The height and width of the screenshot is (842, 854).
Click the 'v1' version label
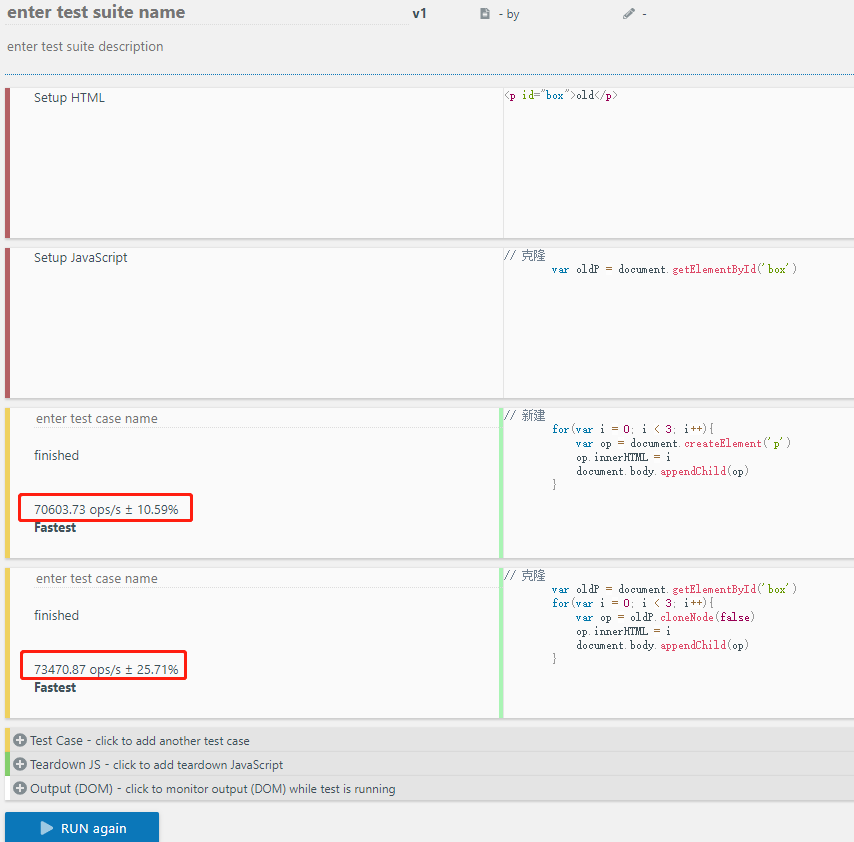coord(419,14)
